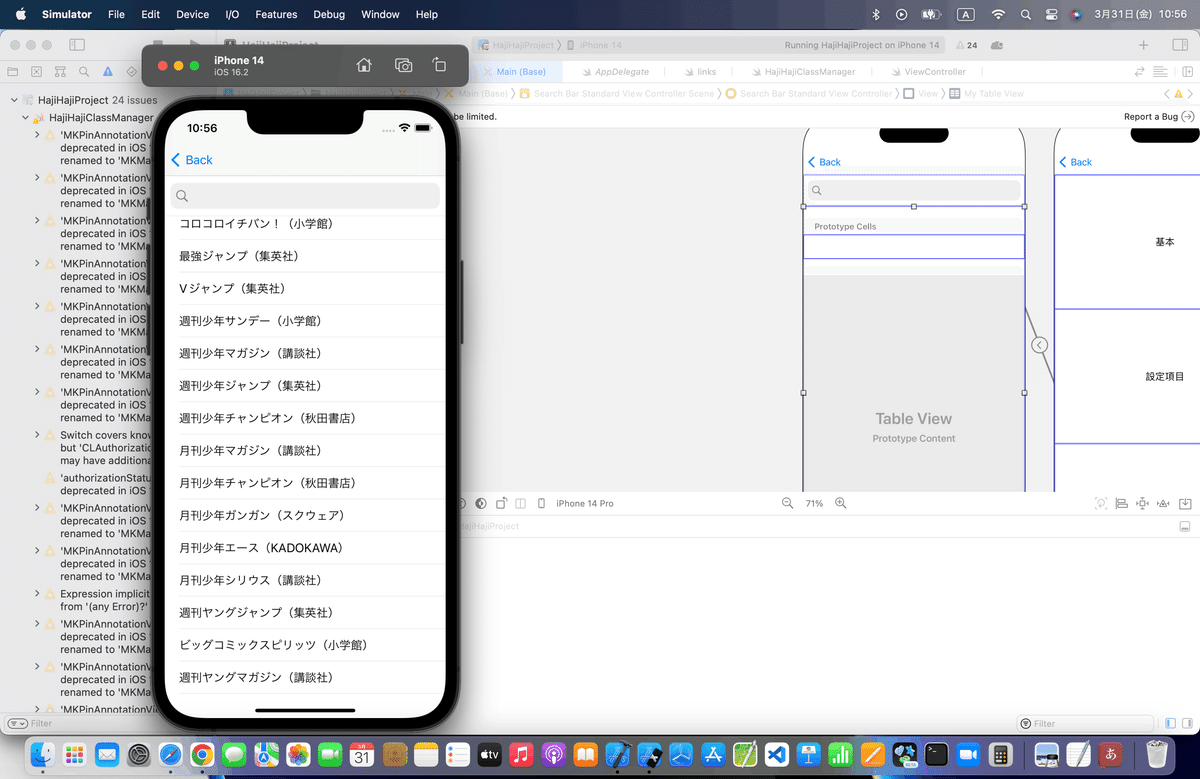Tap Back in the simulator navigation bar
The width and height of the screenshot is (1200, 779).
click(192, 160)
